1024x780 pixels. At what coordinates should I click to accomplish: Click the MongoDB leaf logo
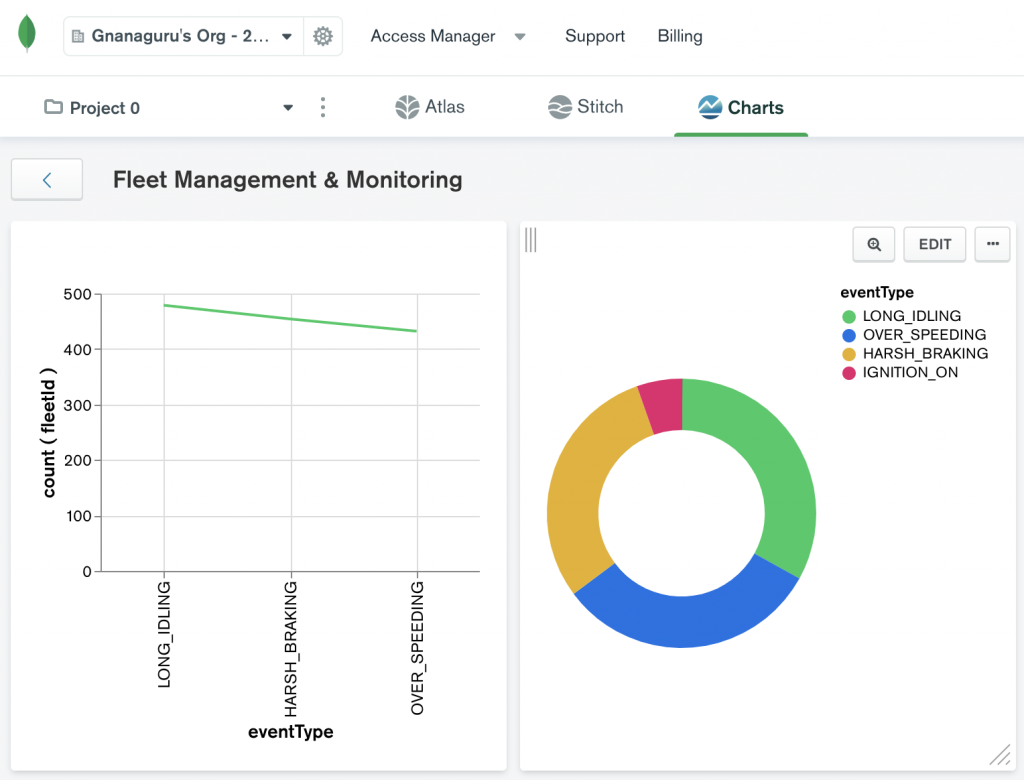click(x=26, y=33)
